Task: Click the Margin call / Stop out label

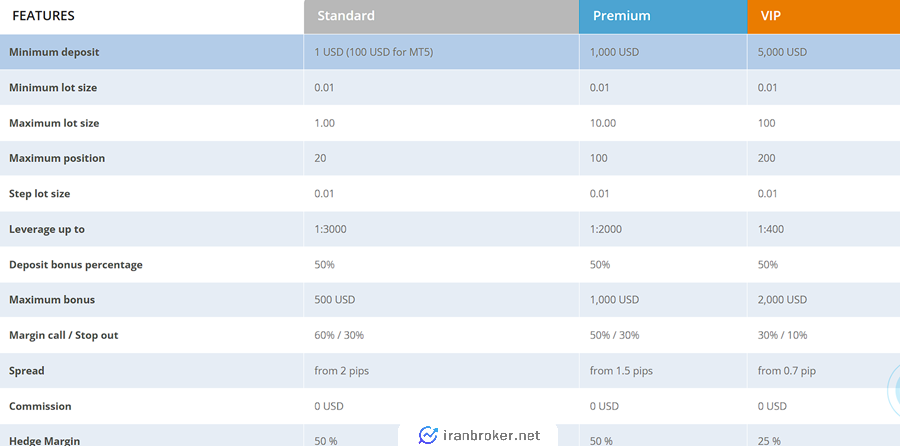Action: point(64,335)
